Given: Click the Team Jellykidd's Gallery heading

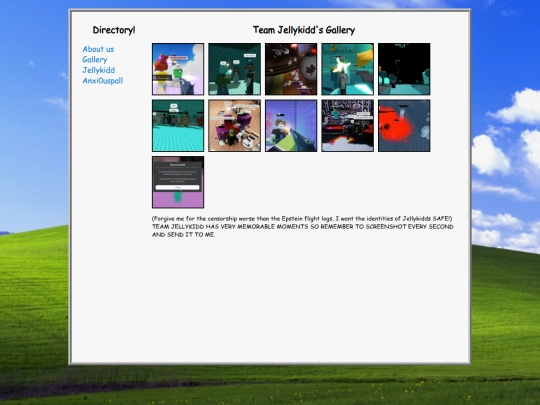Looking at the screenshot, I should pyautogui.click(x=304, y=30).
